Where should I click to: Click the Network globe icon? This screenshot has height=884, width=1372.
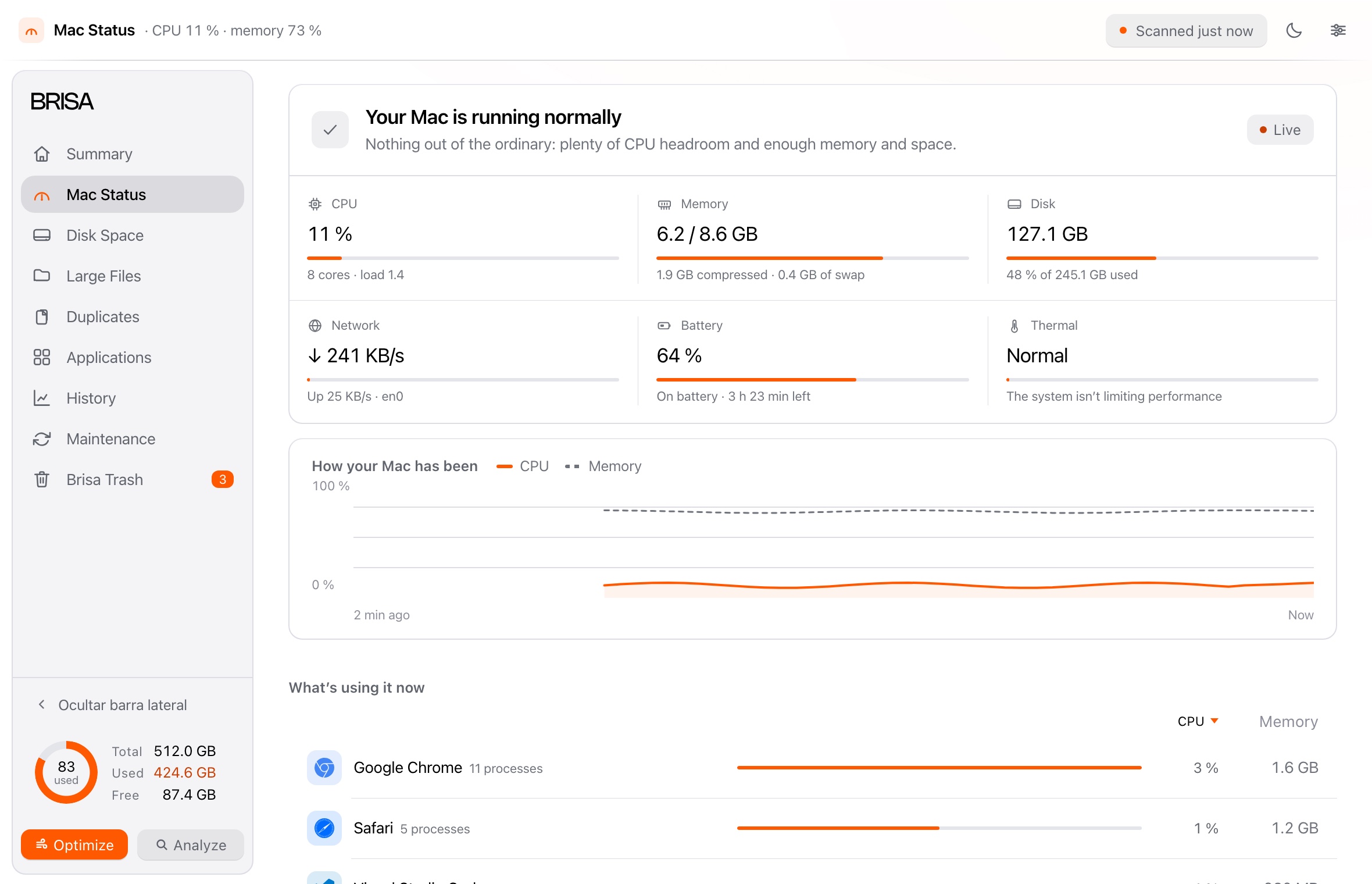point(315,326)
